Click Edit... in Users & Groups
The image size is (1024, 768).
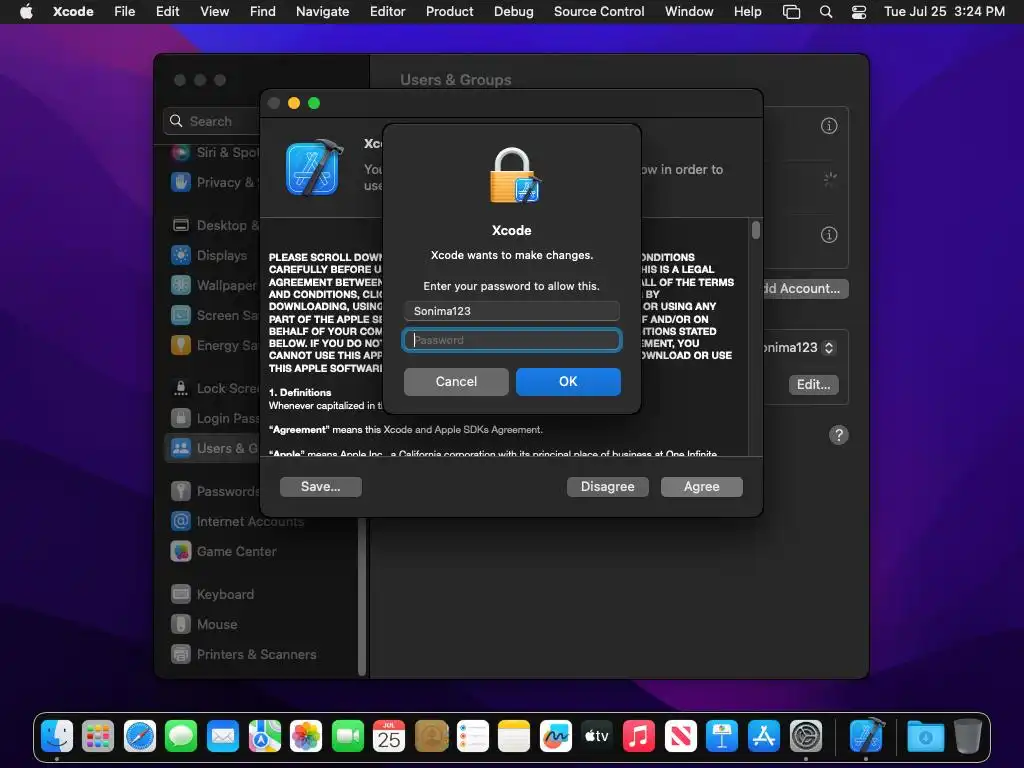point(813,385)
